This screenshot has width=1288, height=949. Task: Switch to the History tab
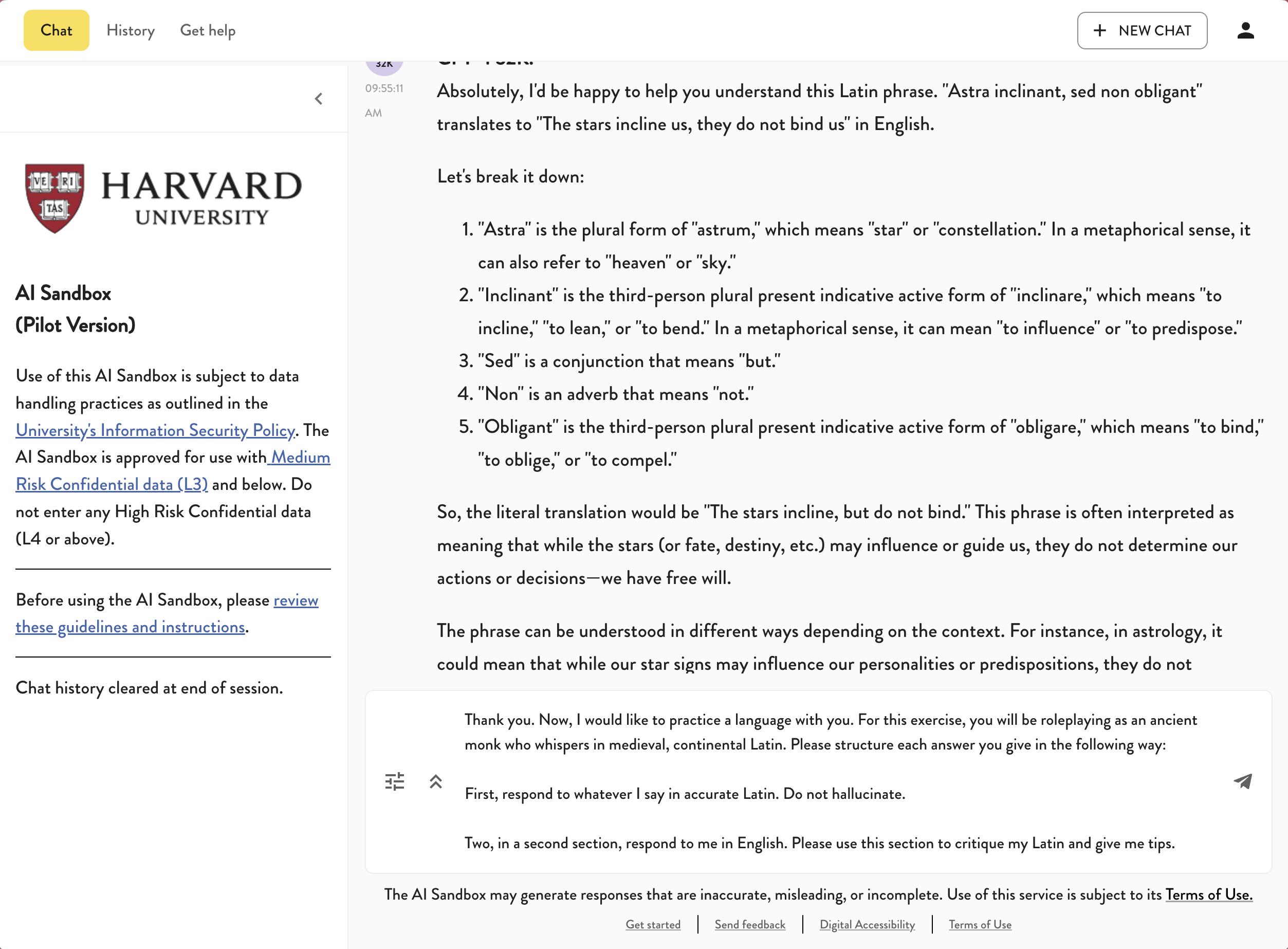point(131,30)
